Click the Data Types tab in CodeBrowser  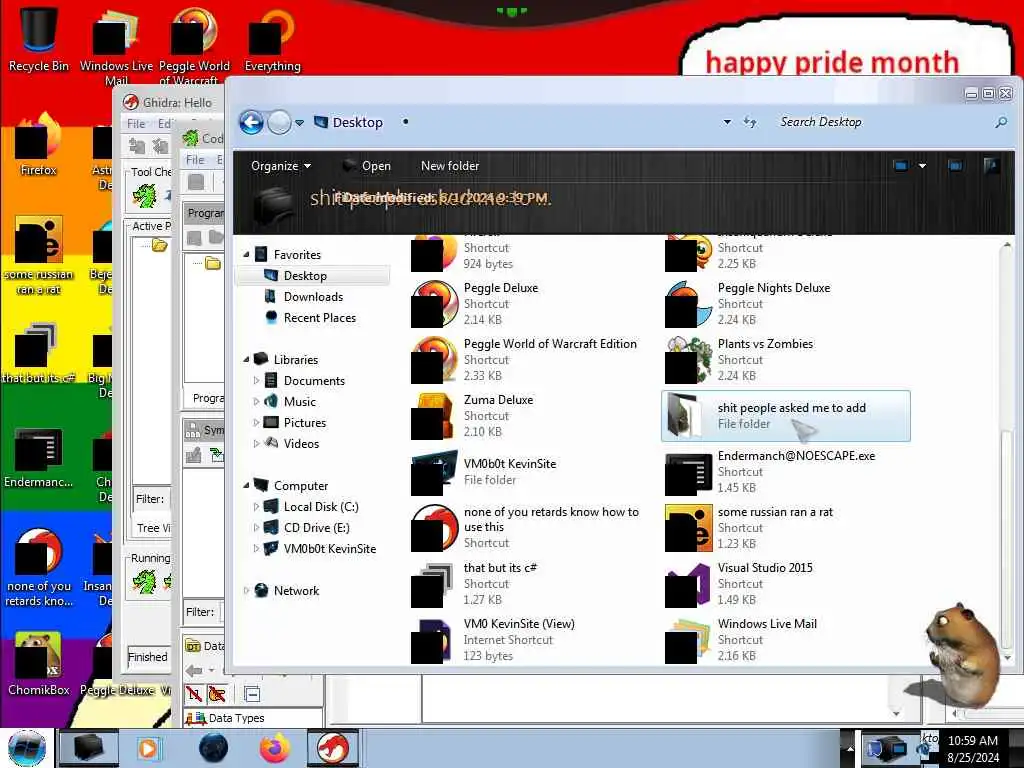(225, 718)
